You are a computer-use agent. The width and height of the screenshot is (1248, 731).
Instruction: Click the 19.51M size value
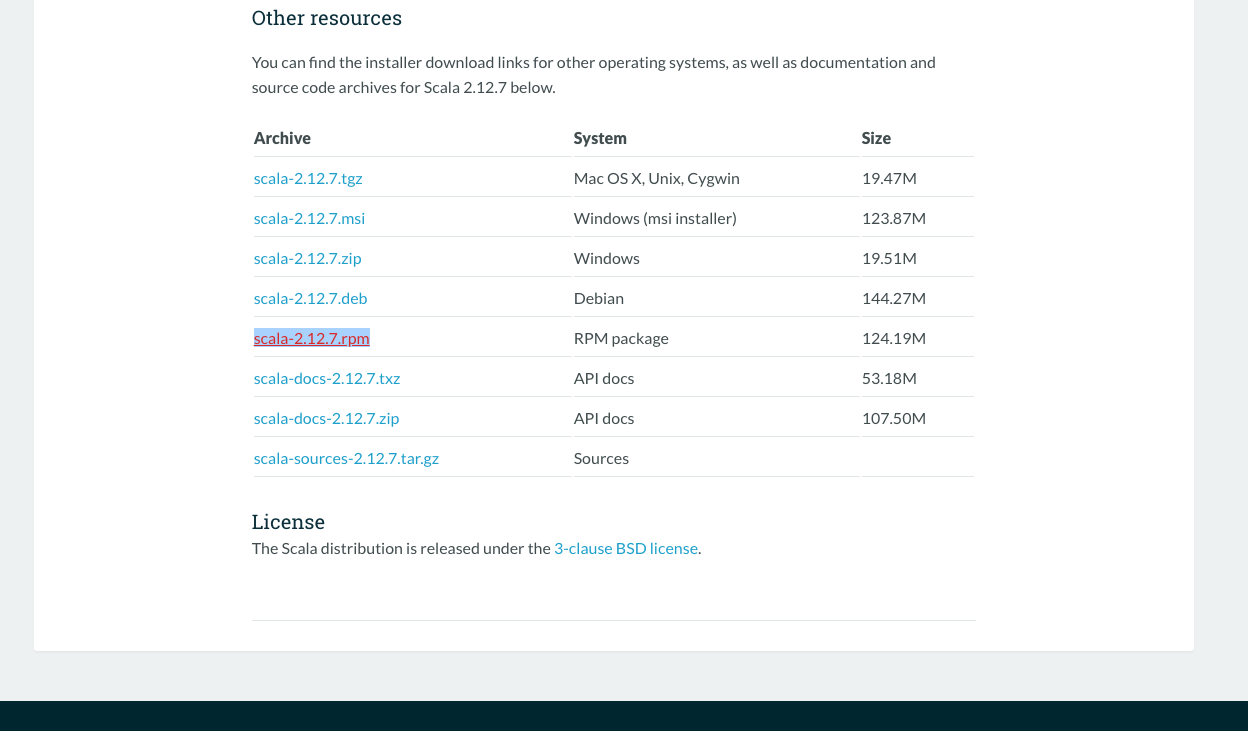tap(889, 258)
